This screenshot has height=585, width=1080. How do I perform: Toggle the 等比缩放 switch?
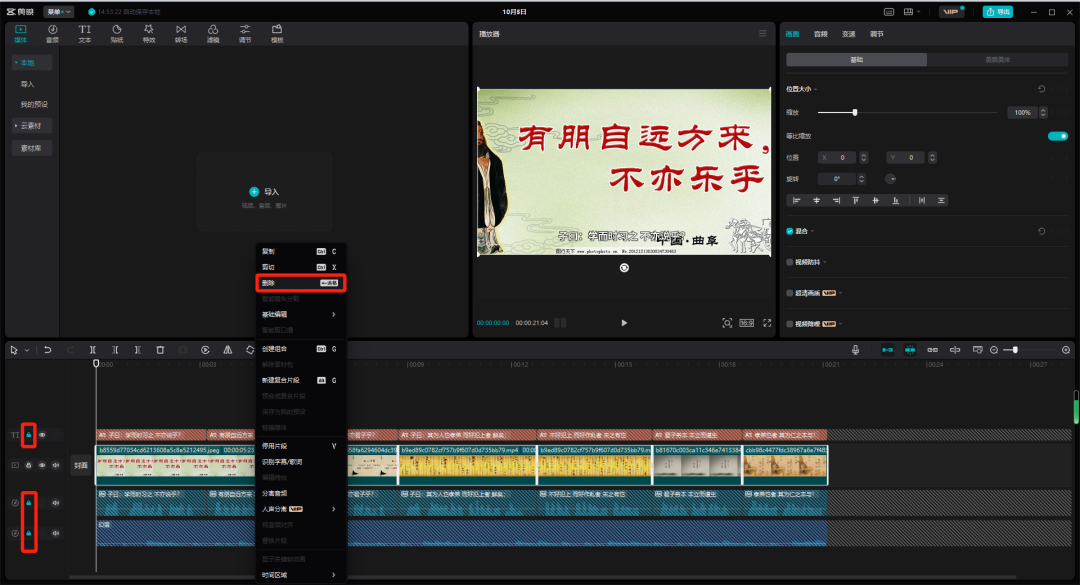pos(1057,136)
